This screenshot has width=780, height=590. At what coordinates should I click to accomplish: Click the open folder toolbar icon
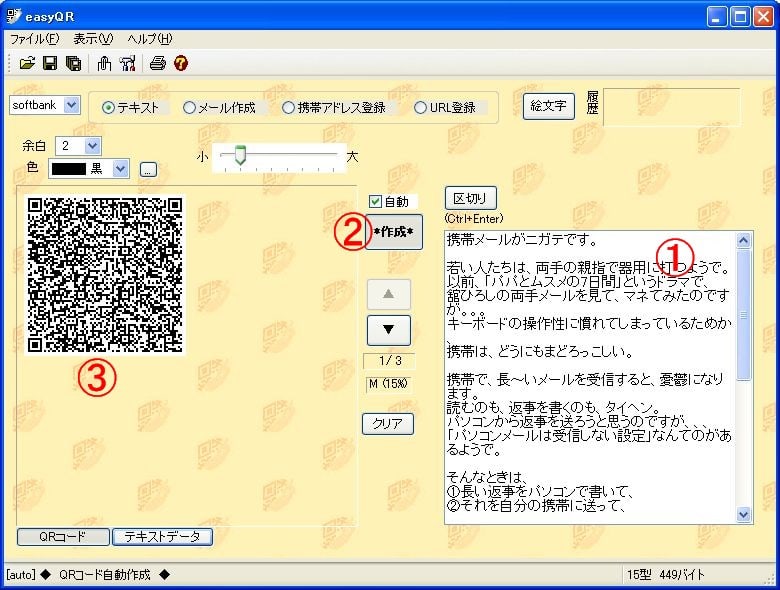pyautogui.click(x=27, y=64)
